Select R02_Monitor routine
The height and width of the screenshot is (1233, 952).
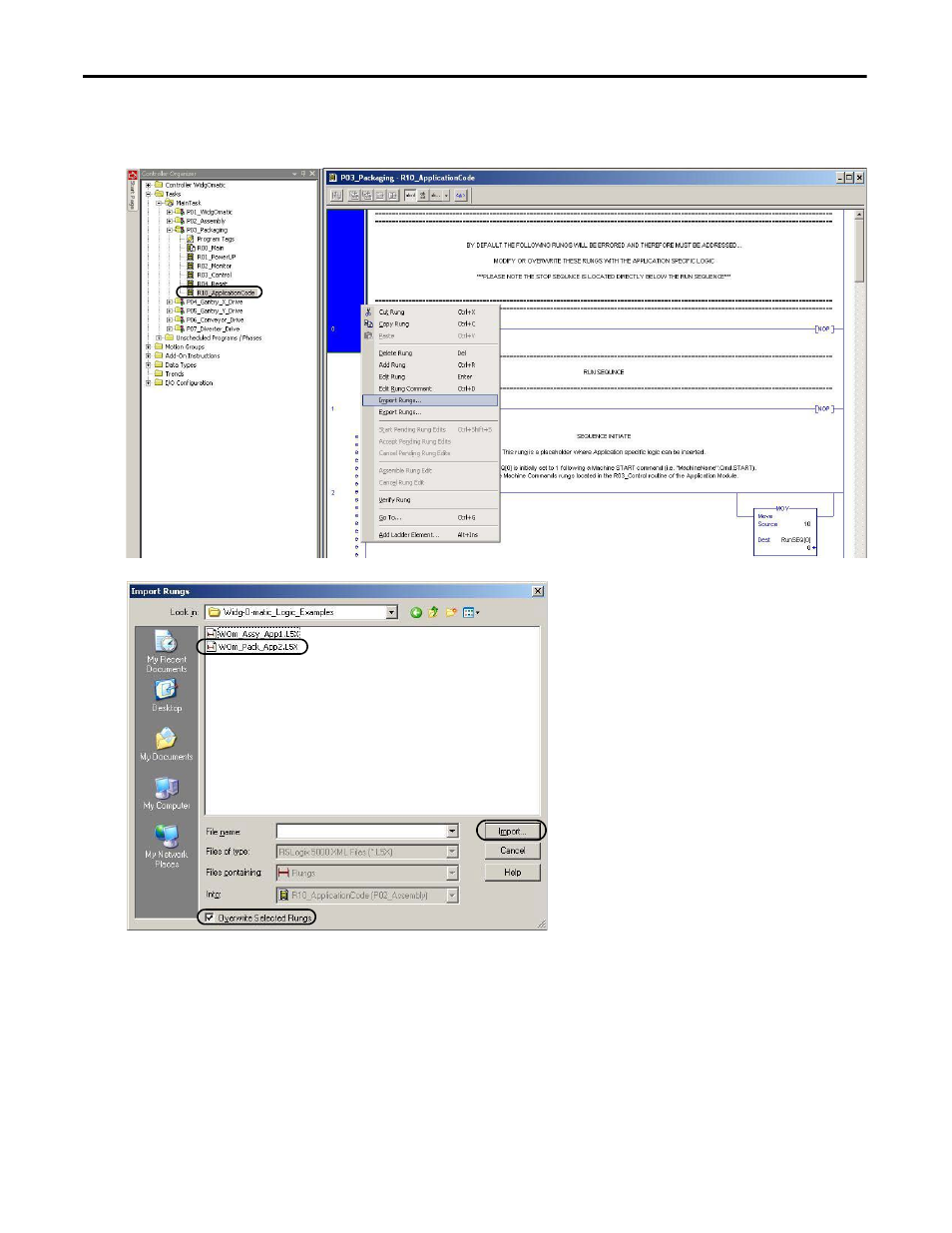[x=210, y=266]
